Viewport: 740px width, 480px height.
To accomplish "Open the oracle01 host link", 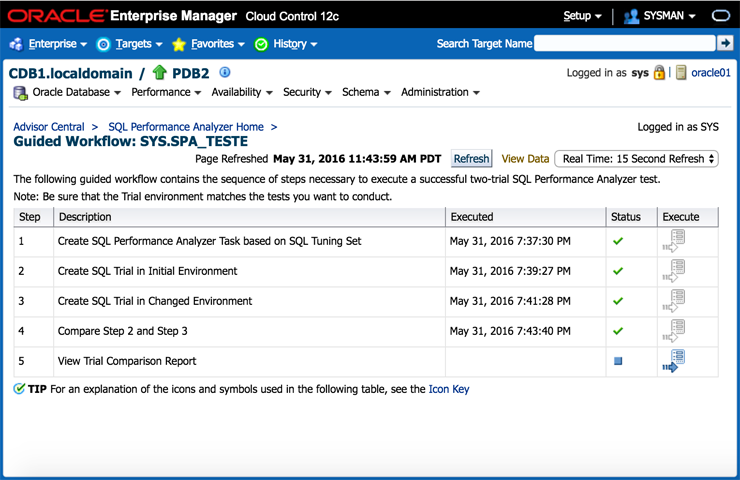I will 710,73.
